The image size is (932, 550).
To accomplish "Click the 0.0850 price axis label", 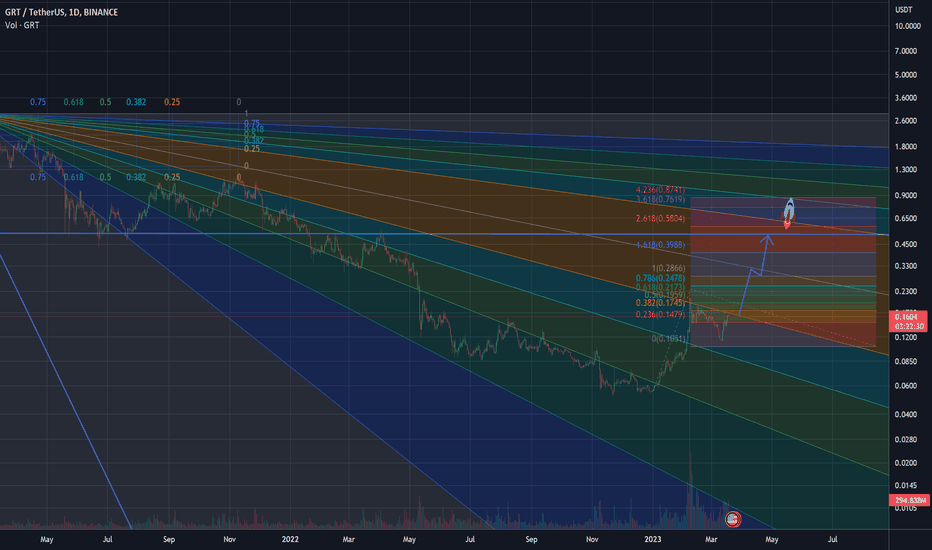I will [906, 362].
